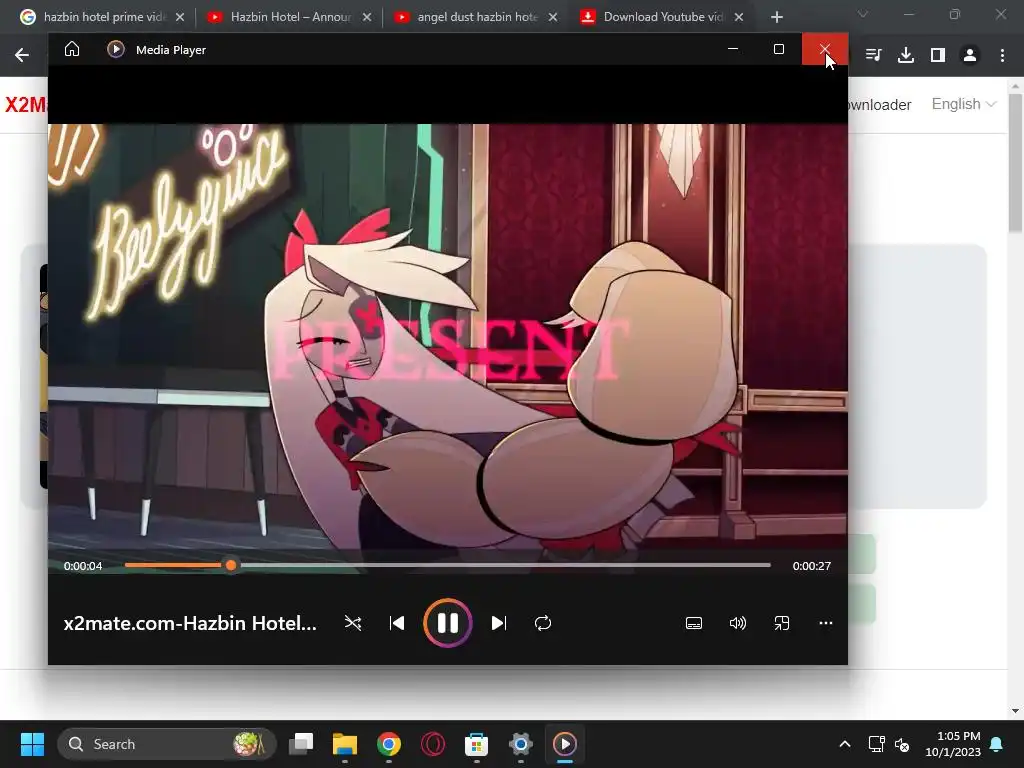Click the scrollbar down arrow in browser
Image resolution: width=1024 pixels, height=768 pixels.
tap(1015, 711)
